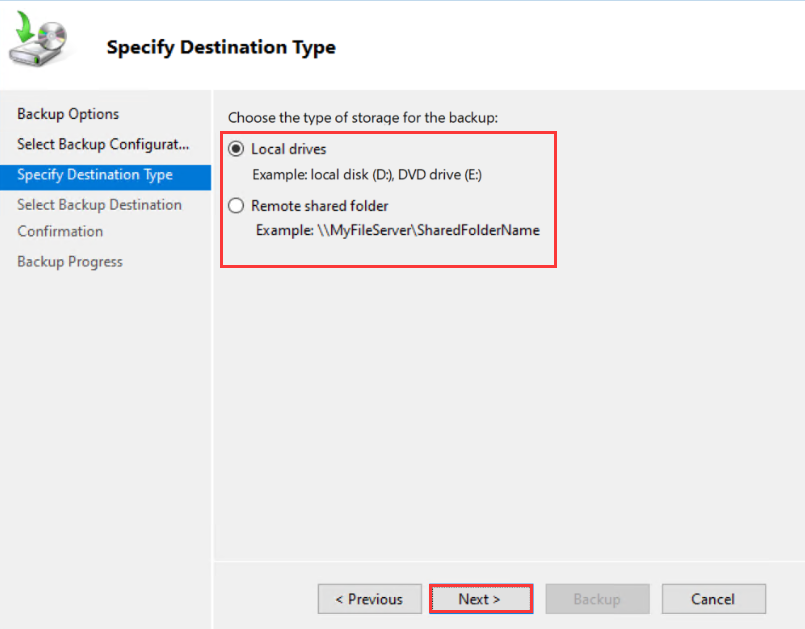The image size is (805, 629).
Task: Click the Select Backup Destination step
Action: pyautogui.click(x=99, y=204)
